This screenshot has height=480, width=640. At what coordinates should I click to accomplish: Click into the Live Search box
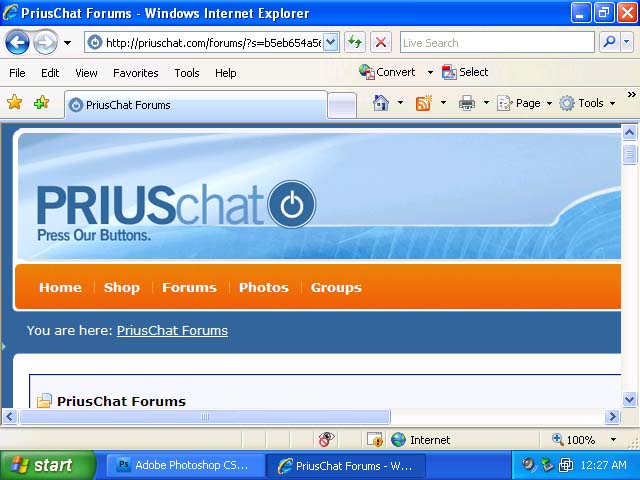(497, 42)
